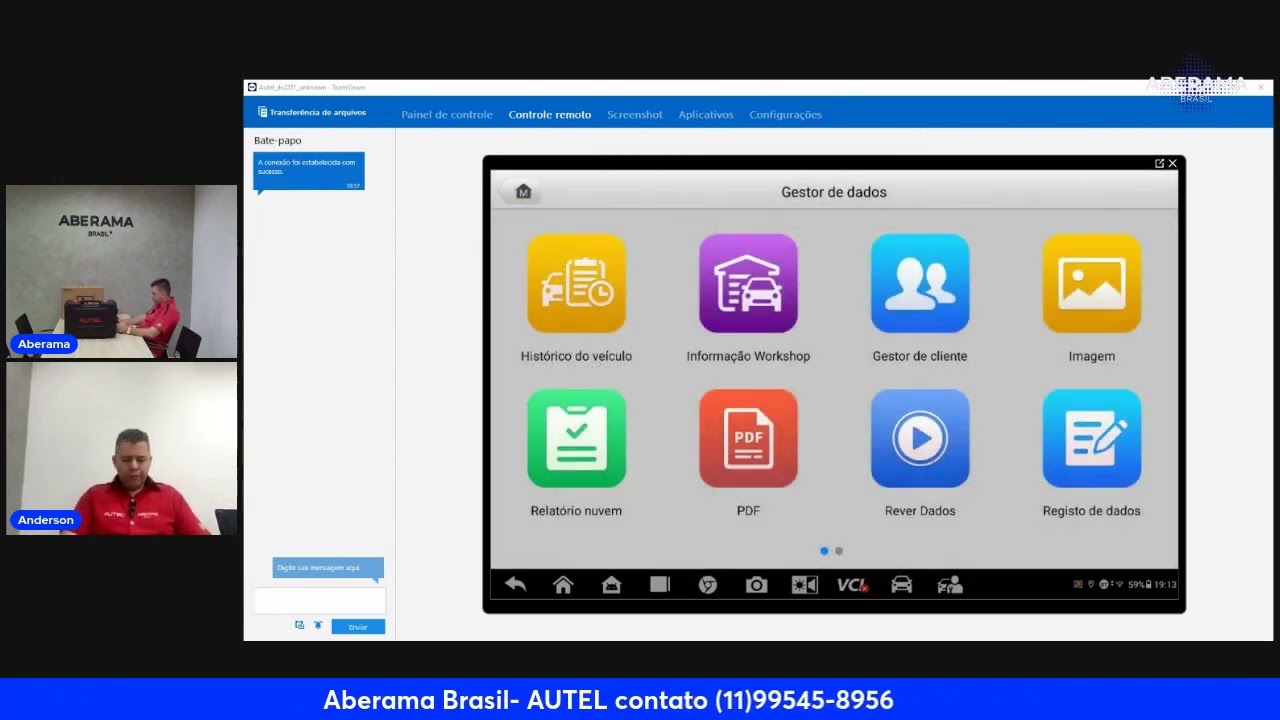
Task: Launch Chrome browser from the navigation bar
Action: click(708, 585)
